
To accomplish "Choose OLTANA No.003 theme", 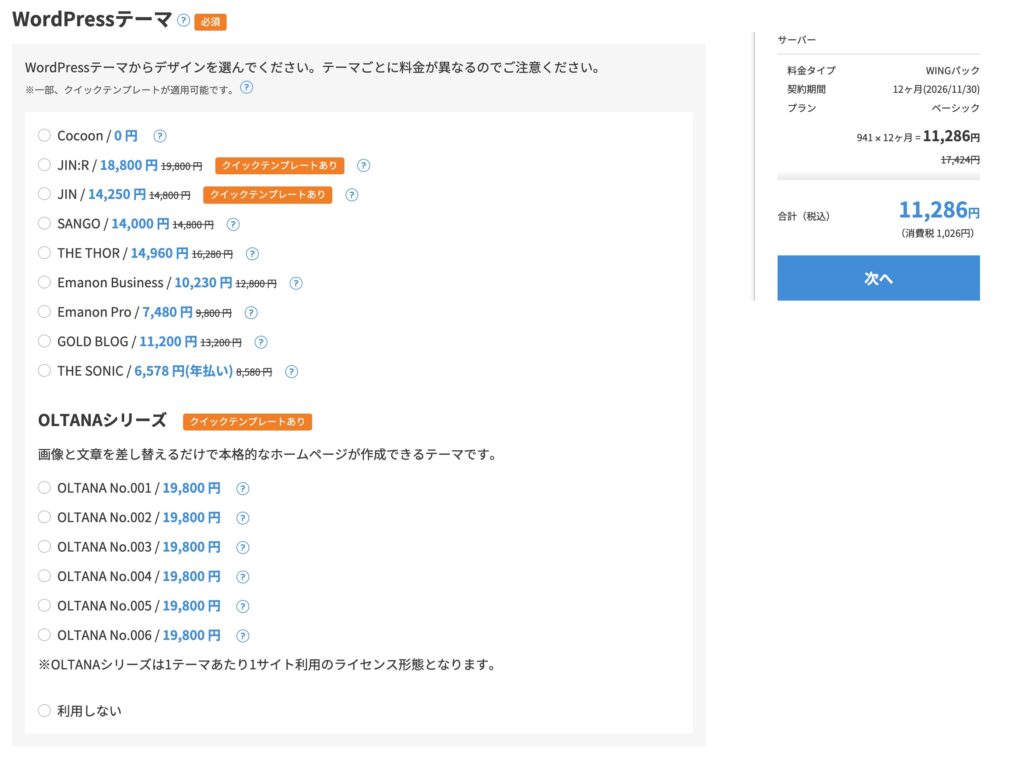I will [x=44, y=547].
